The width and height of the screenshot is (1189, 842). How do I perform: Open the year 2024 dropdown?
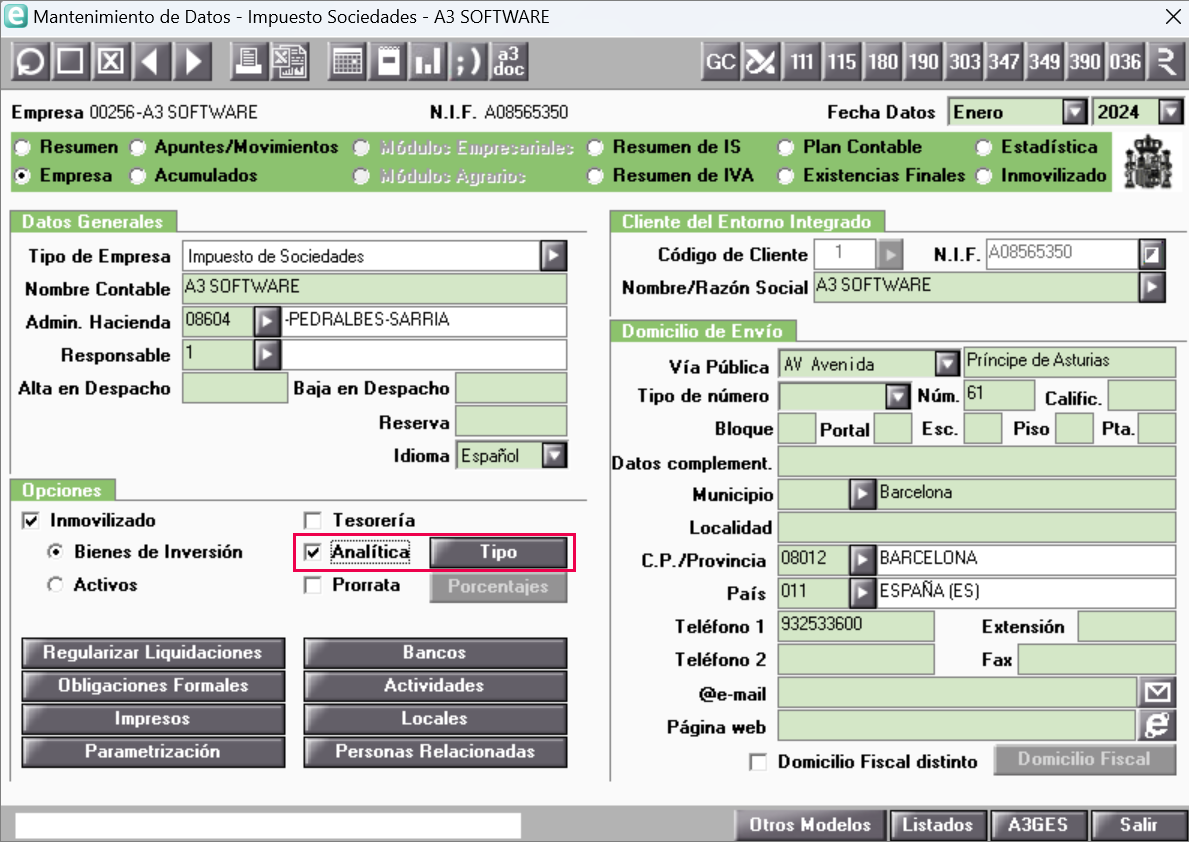(1171, 112)
